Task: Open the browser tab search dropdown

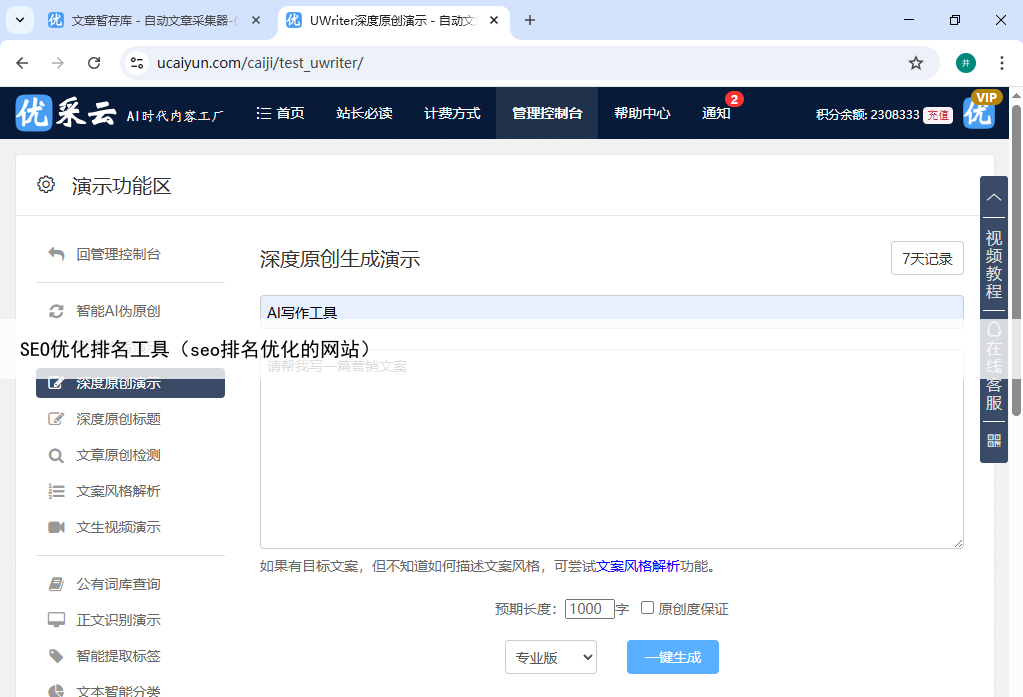Action: click(x=19, y=20)
